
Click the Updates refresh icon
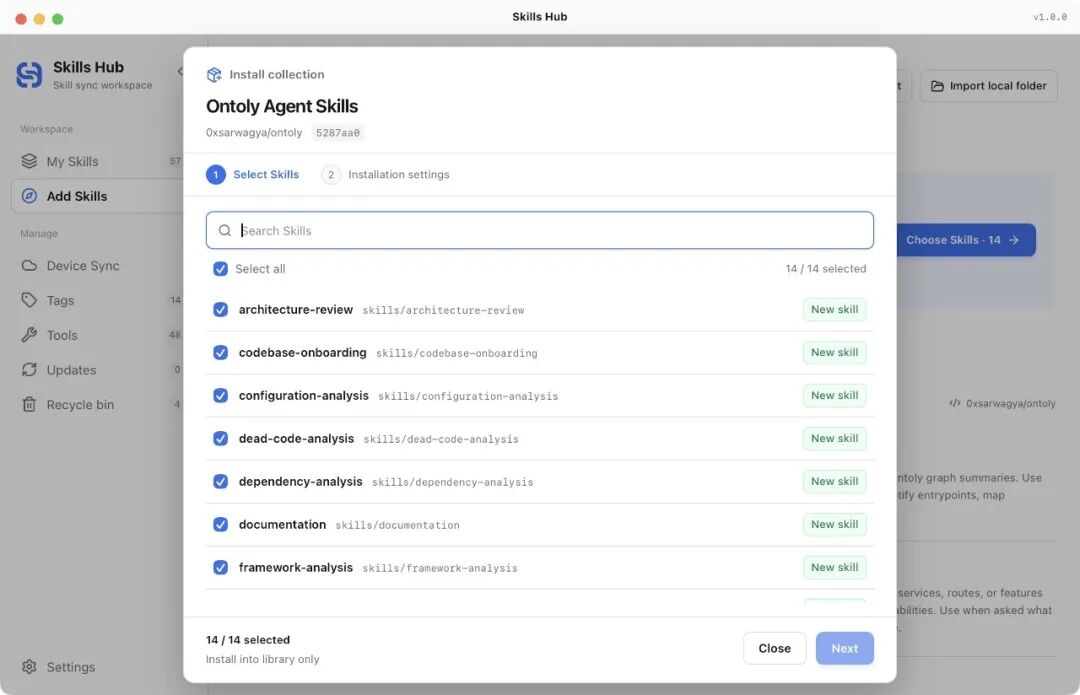pos(29,370)
